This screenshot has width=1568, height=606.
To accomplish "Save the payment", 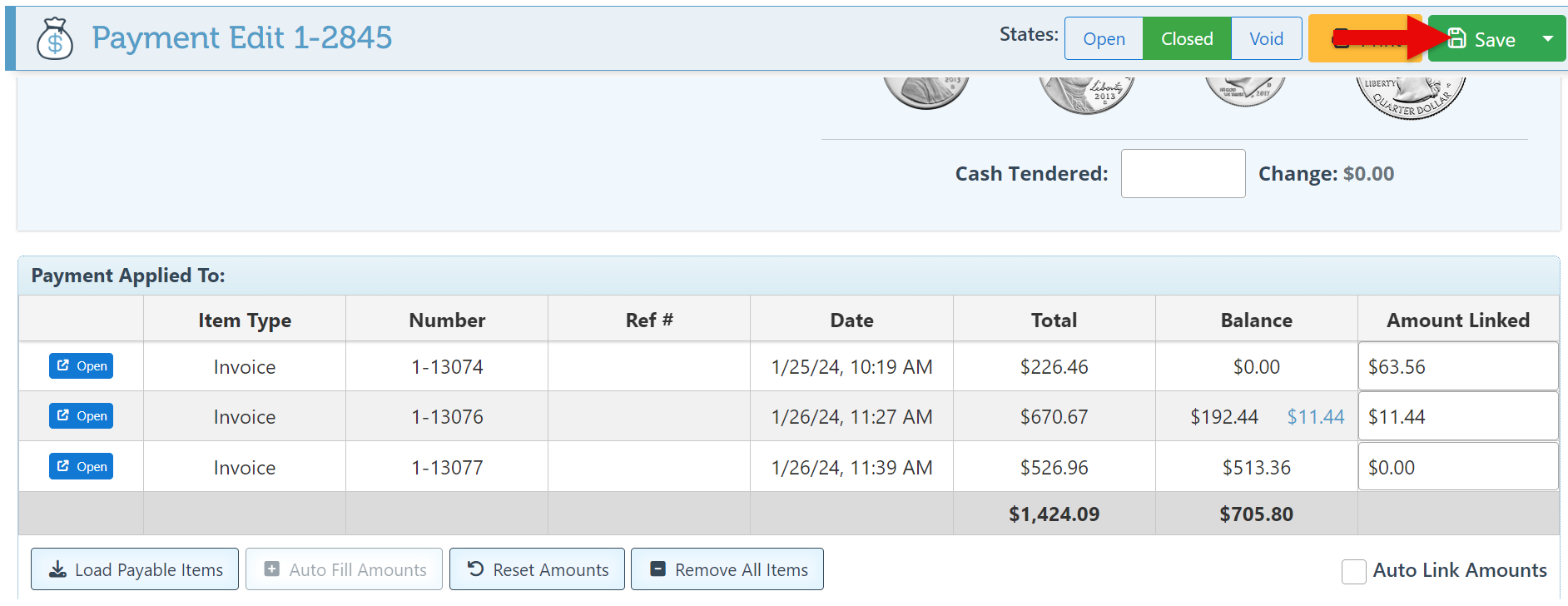I will [1483, 39].
